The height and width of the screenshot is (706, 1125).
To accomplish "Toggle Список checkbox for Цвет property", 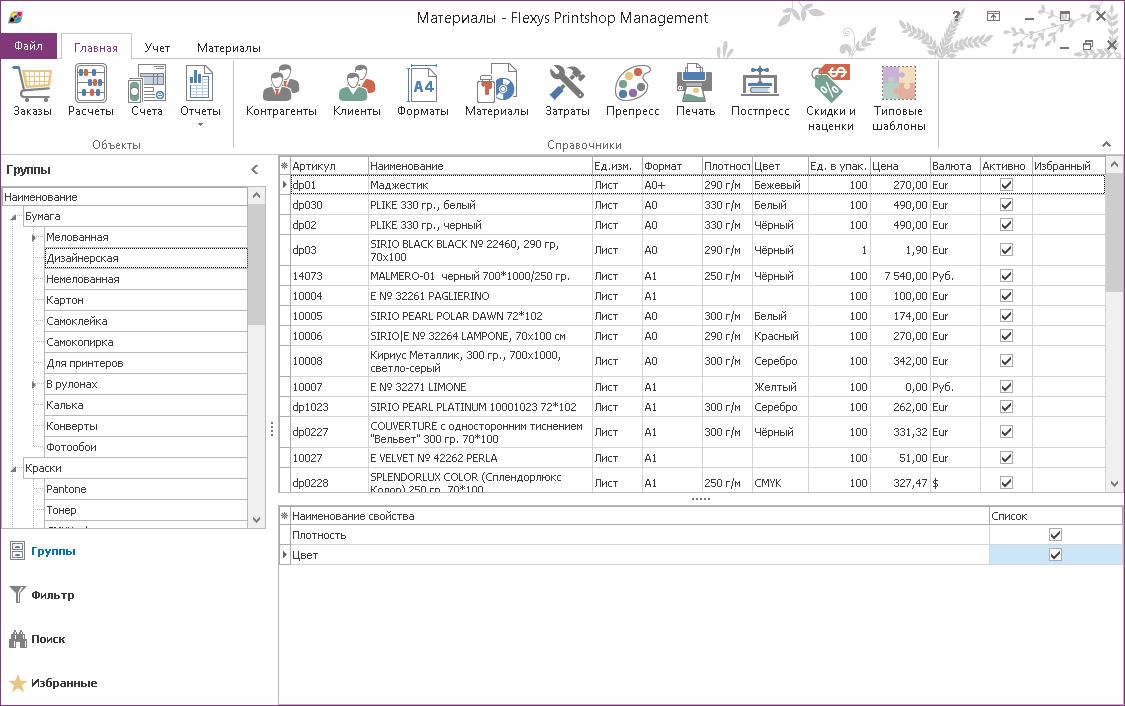I will [x=1055, y=555].
